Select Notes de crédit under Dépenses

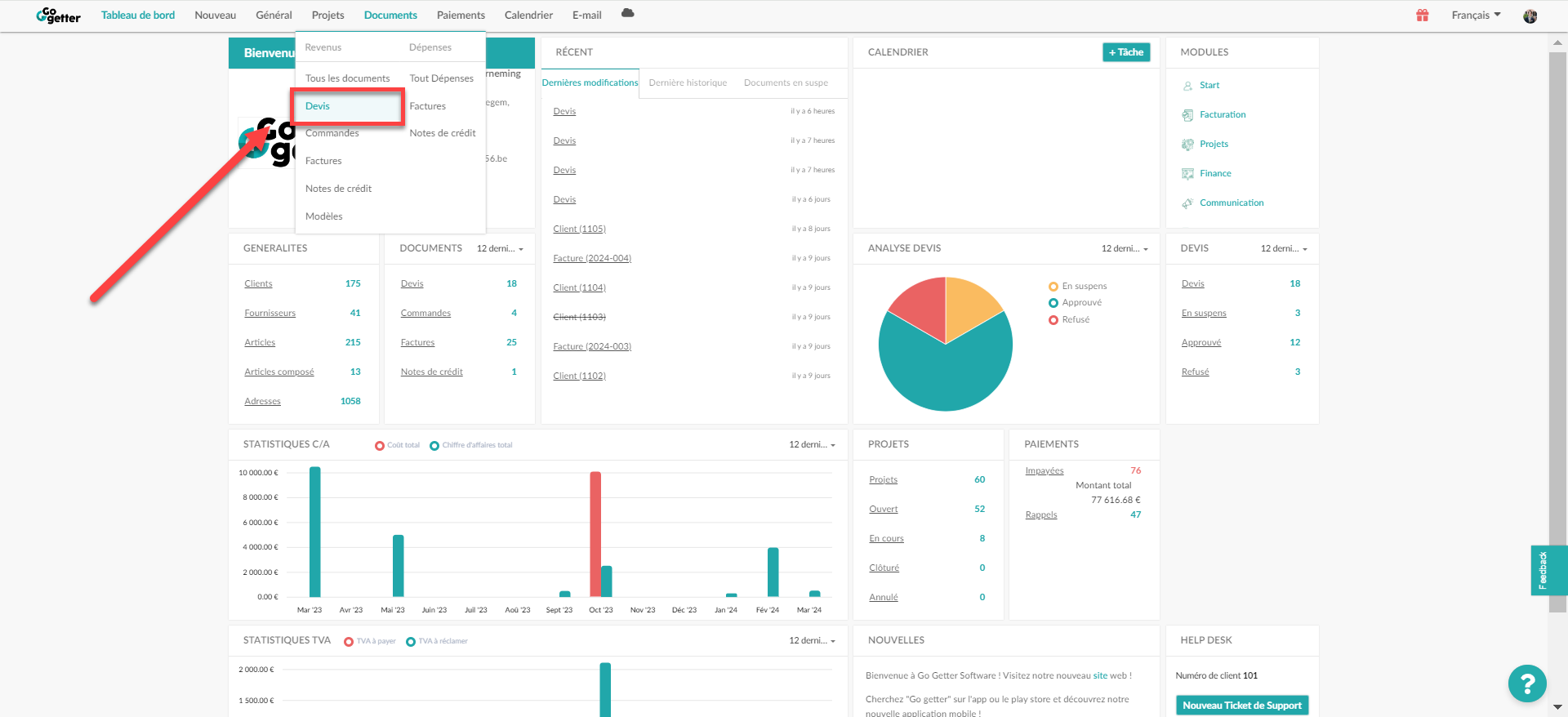442,133
